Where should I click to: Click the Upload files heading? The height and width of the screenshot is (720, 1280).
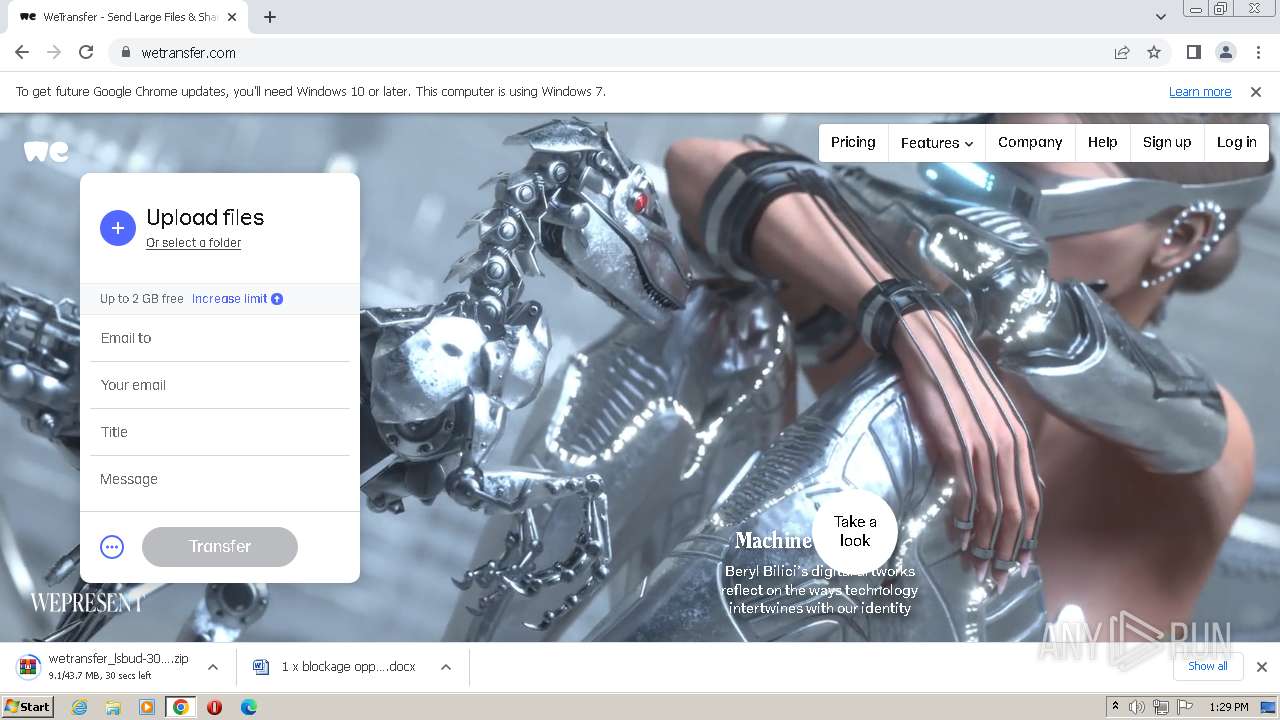tap(205, 217)
